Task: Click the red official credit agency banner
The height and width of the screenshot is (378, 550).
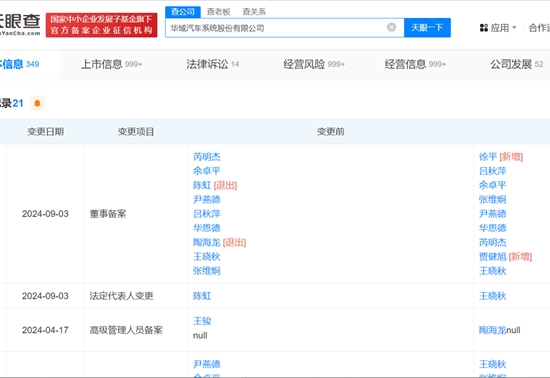Action: click(101, 25)
